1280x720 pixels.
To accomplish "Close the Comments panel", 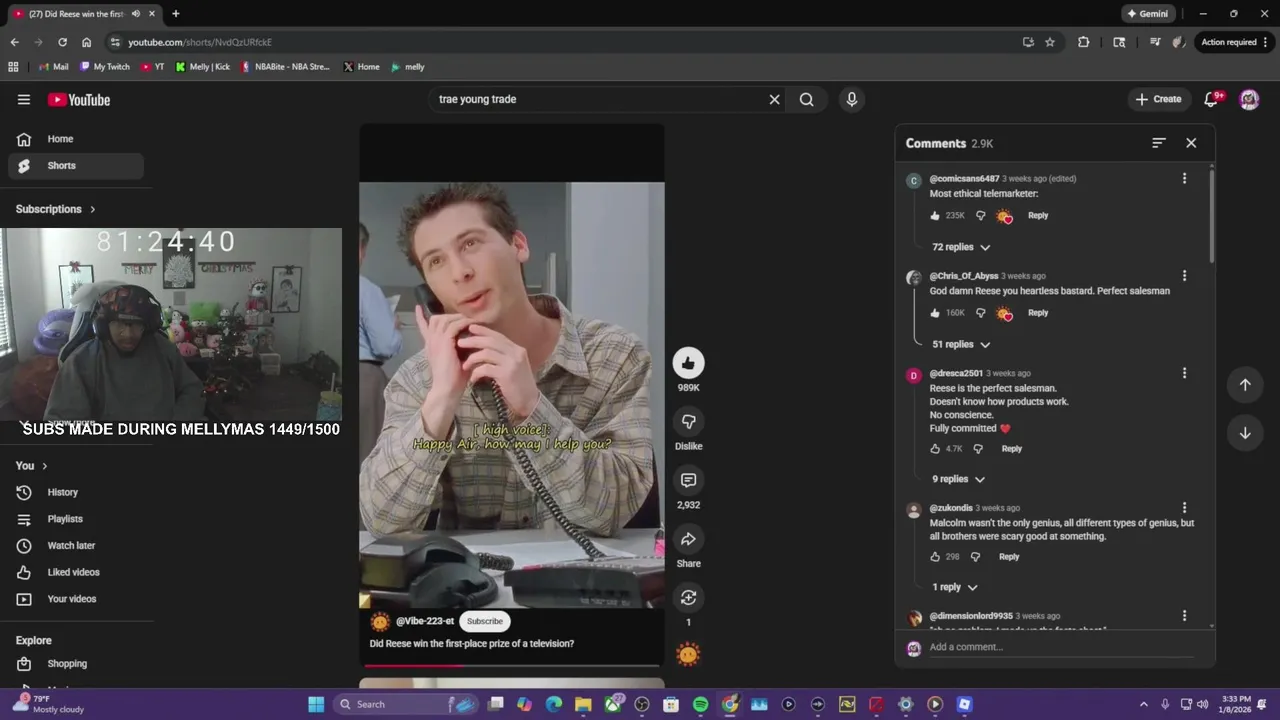I will [x=1191, y=143].
